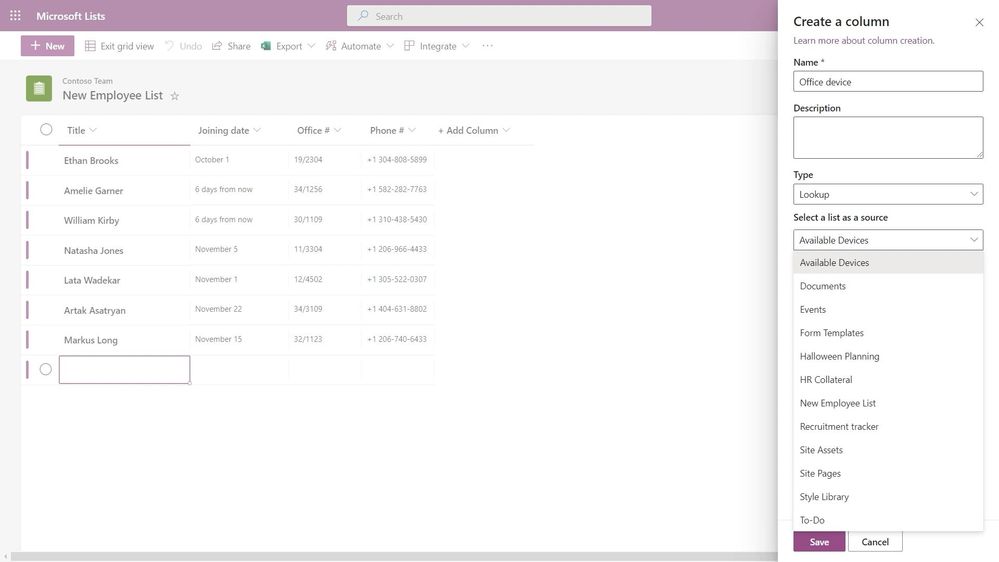Click the New Employee List green icon
The height and width of the screenshot is (562, 999).
point(39,89)
